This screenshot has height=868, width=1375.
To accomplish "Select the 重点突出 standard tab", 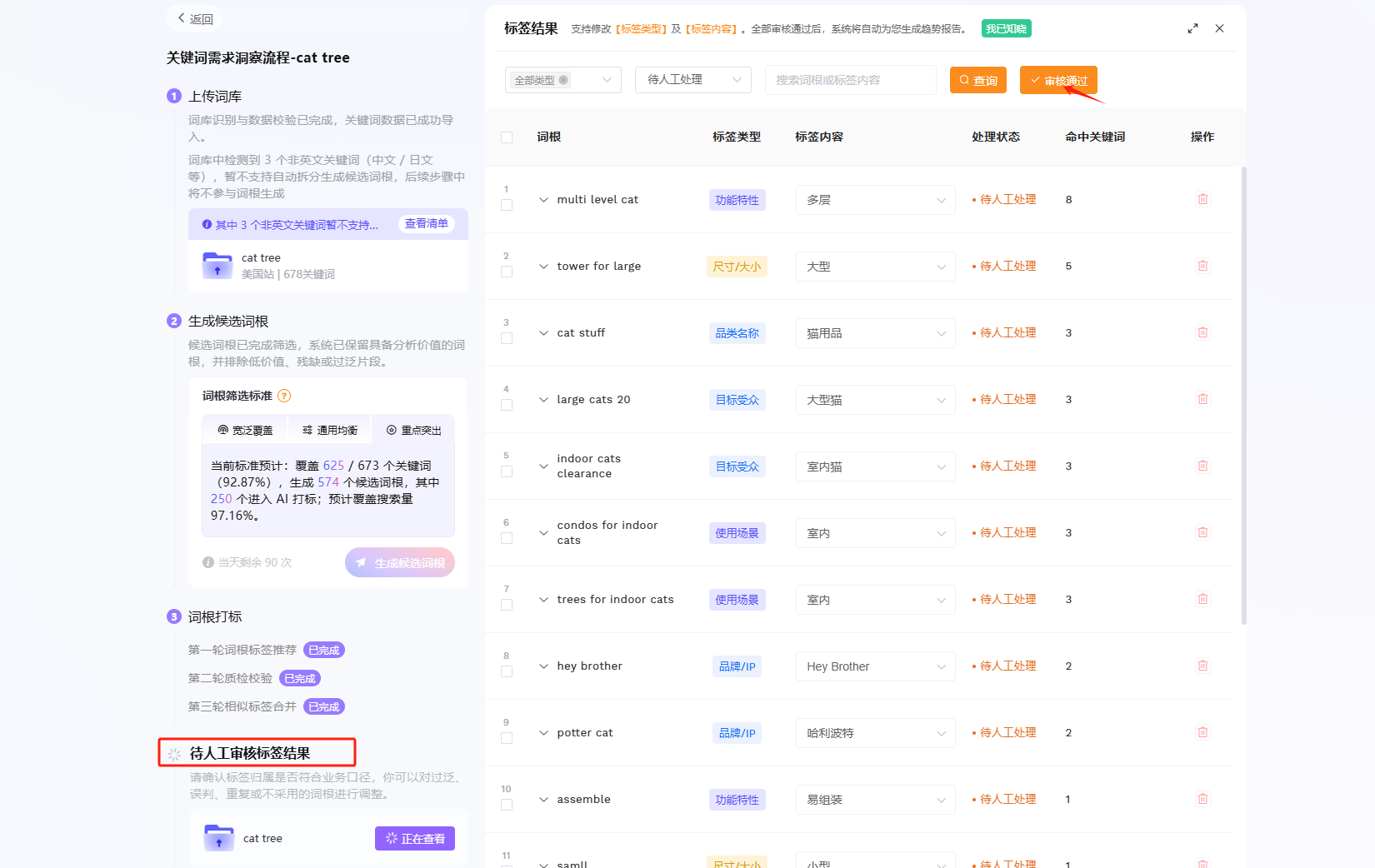I will 413,430.
